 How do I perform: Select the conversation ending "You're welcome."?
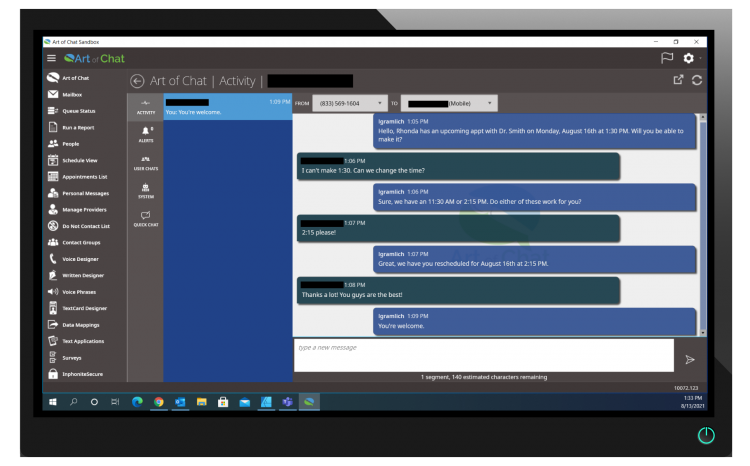click(x=228, y=107)
